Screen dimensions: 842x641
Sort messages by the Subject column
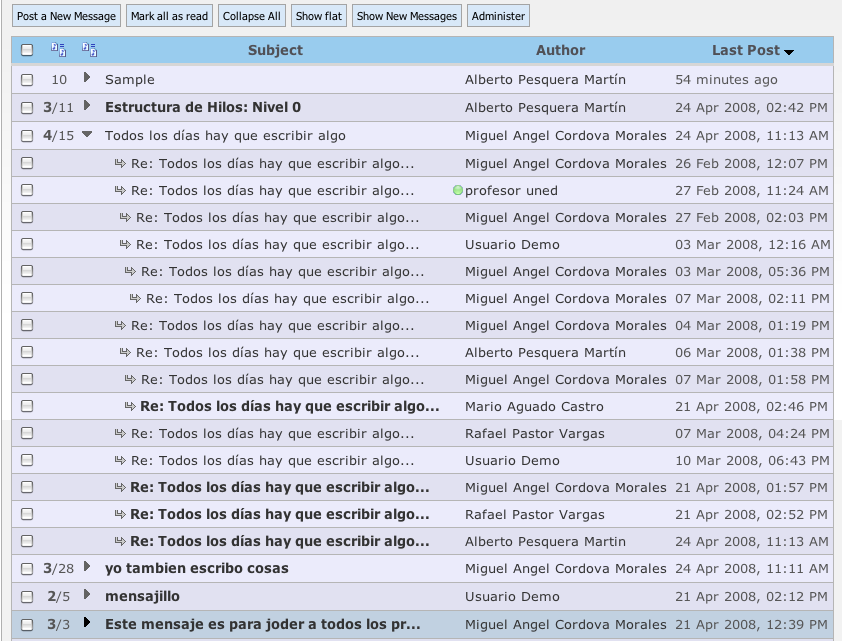pyautogui.click(x=275, y=50)
